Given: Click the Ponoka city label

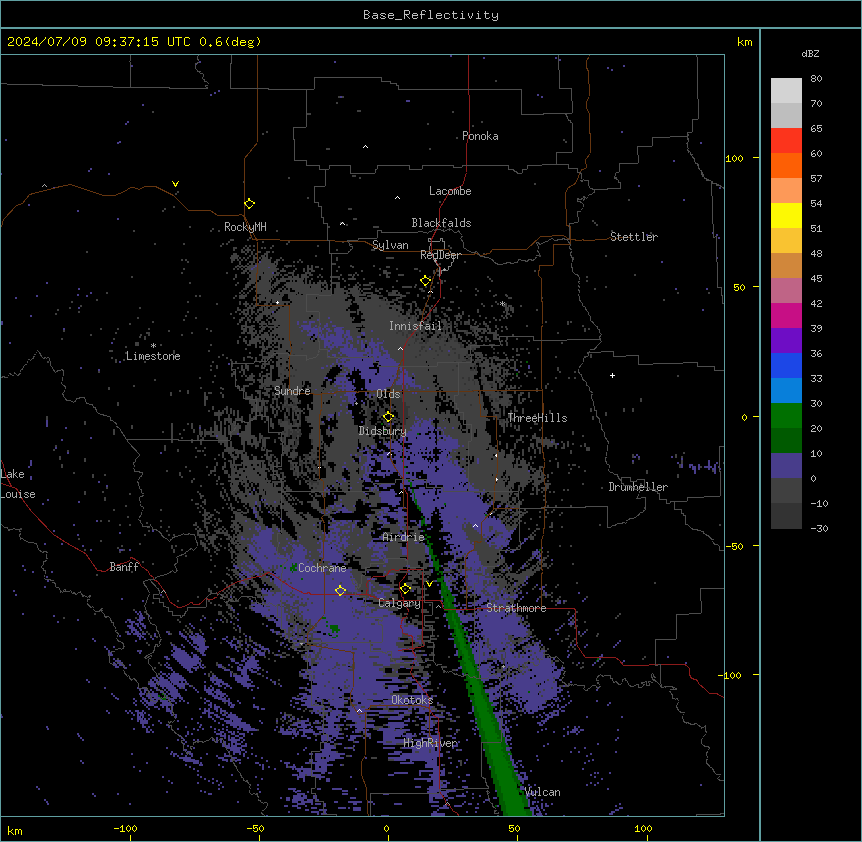Looking at the screenshot, I should (480, 136).
